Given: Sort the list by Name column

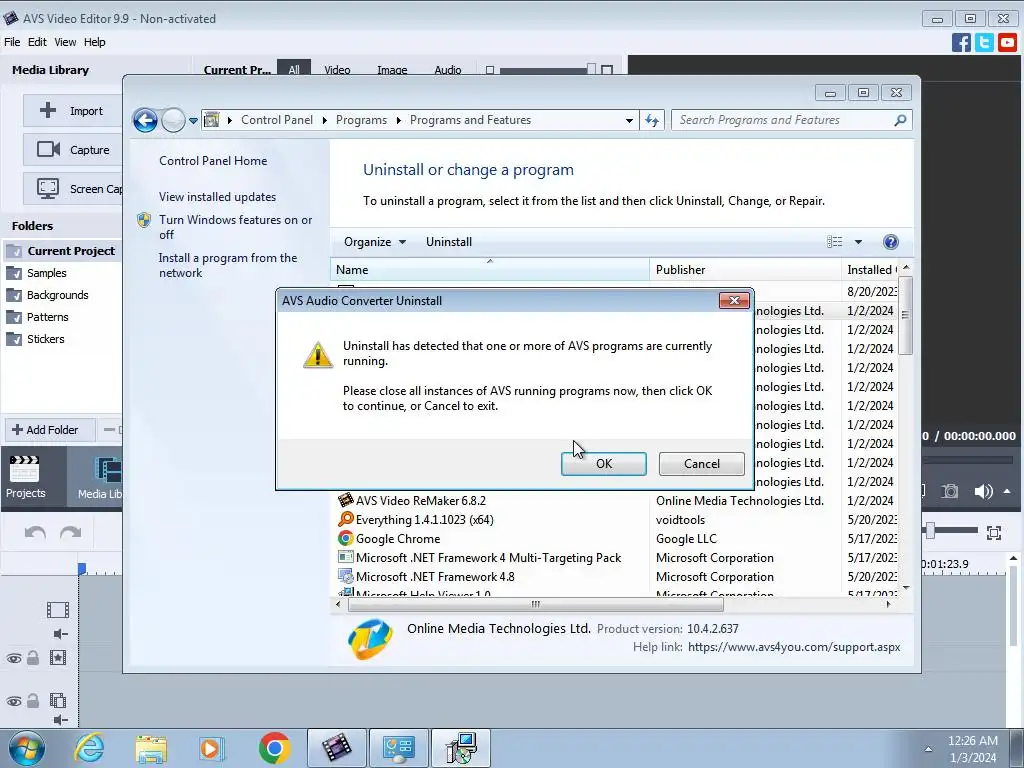Looking at the screenshot, I should tap(490, 270).
